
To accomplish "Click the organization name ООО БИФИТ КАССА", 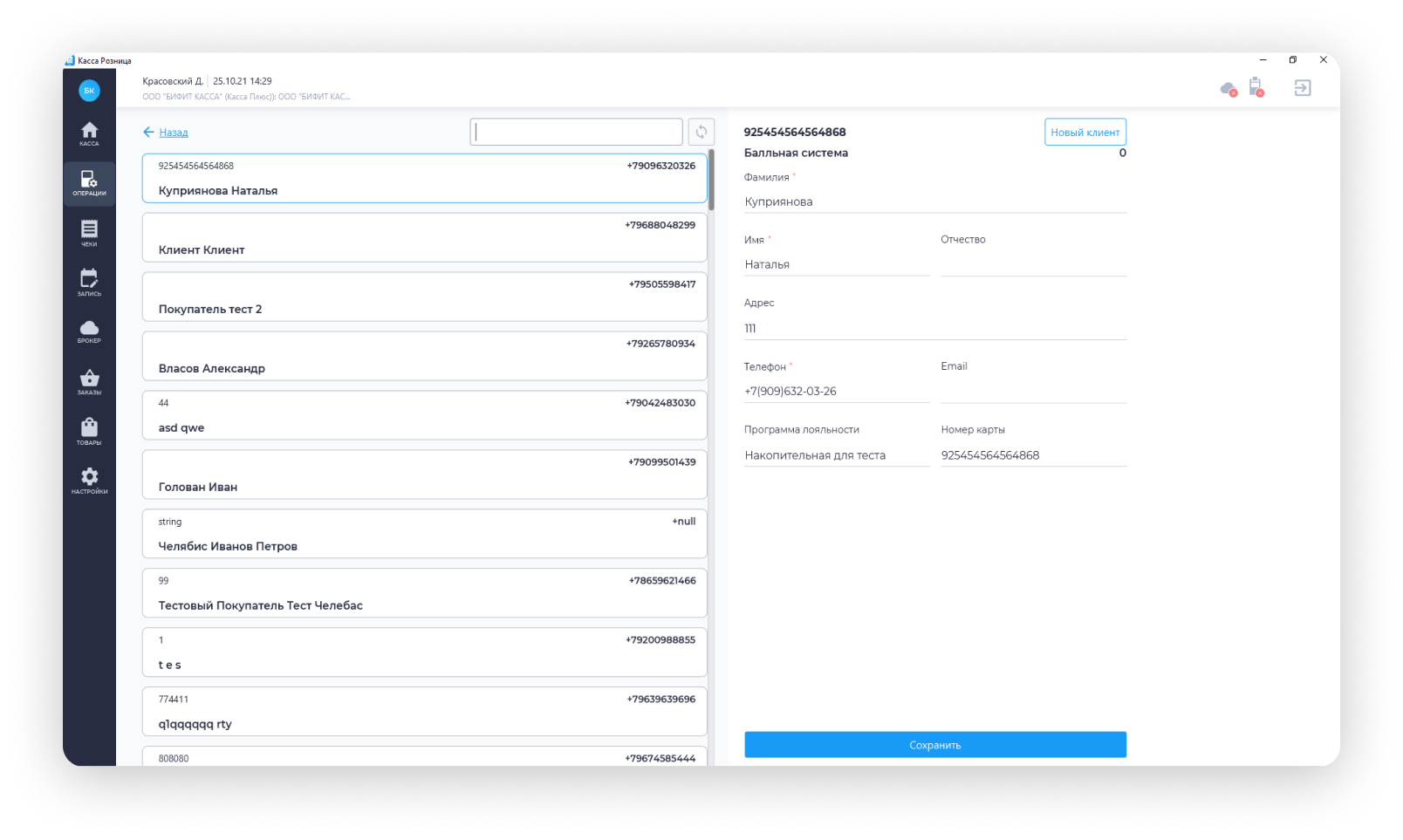I will (x=246, y=97).
